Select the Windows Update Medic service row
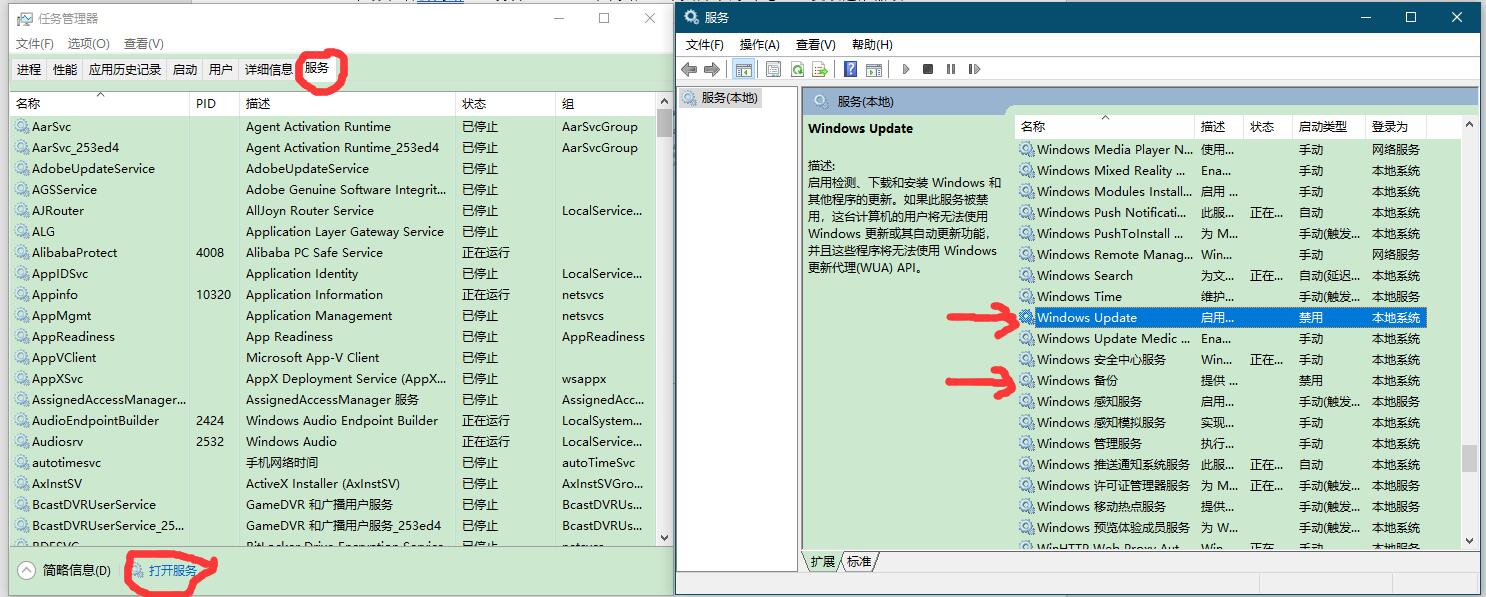The image size is (1486, 597). pos(1220,338)
